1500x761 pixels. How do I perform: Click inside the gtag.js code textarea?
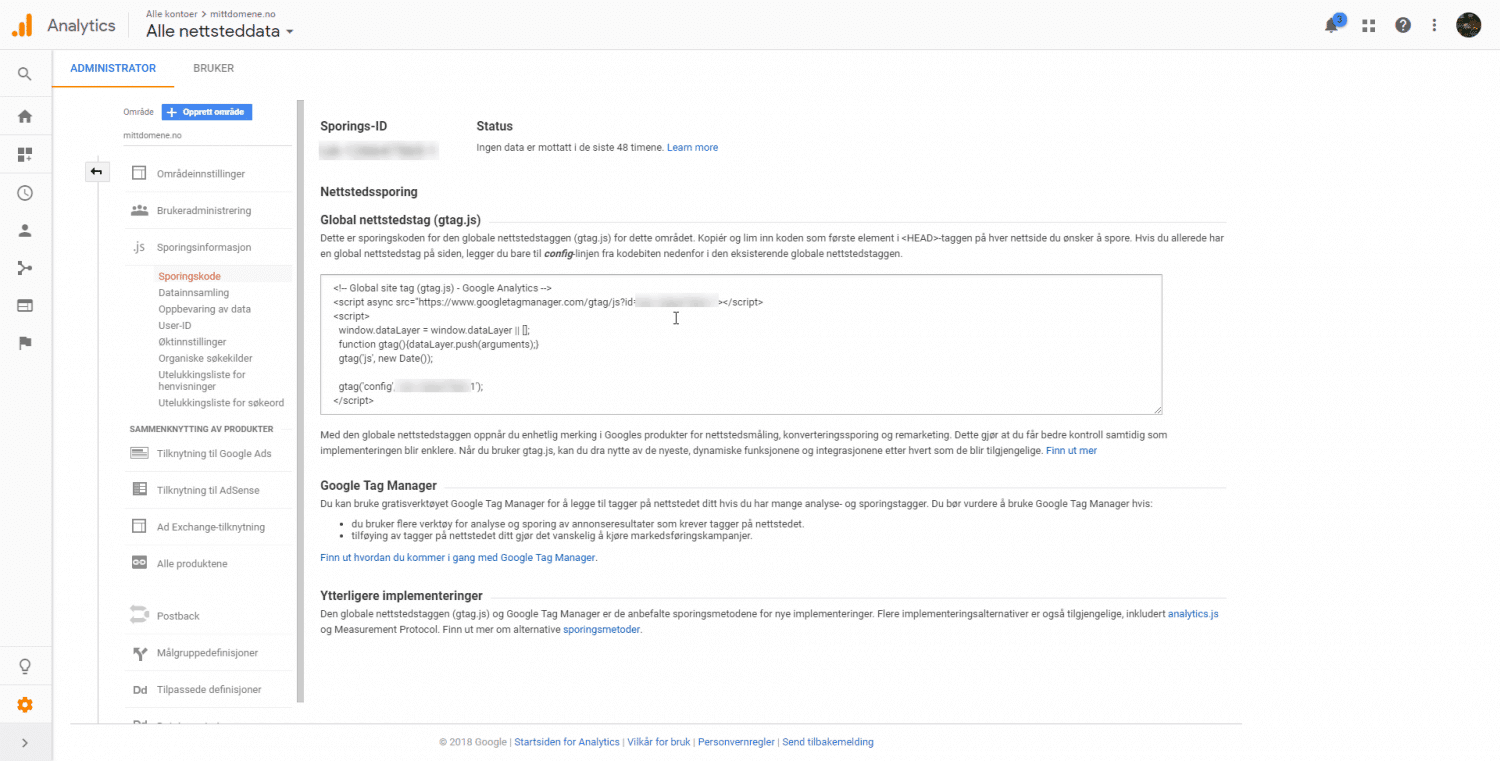pyautogui.click(x=741, y=344)
